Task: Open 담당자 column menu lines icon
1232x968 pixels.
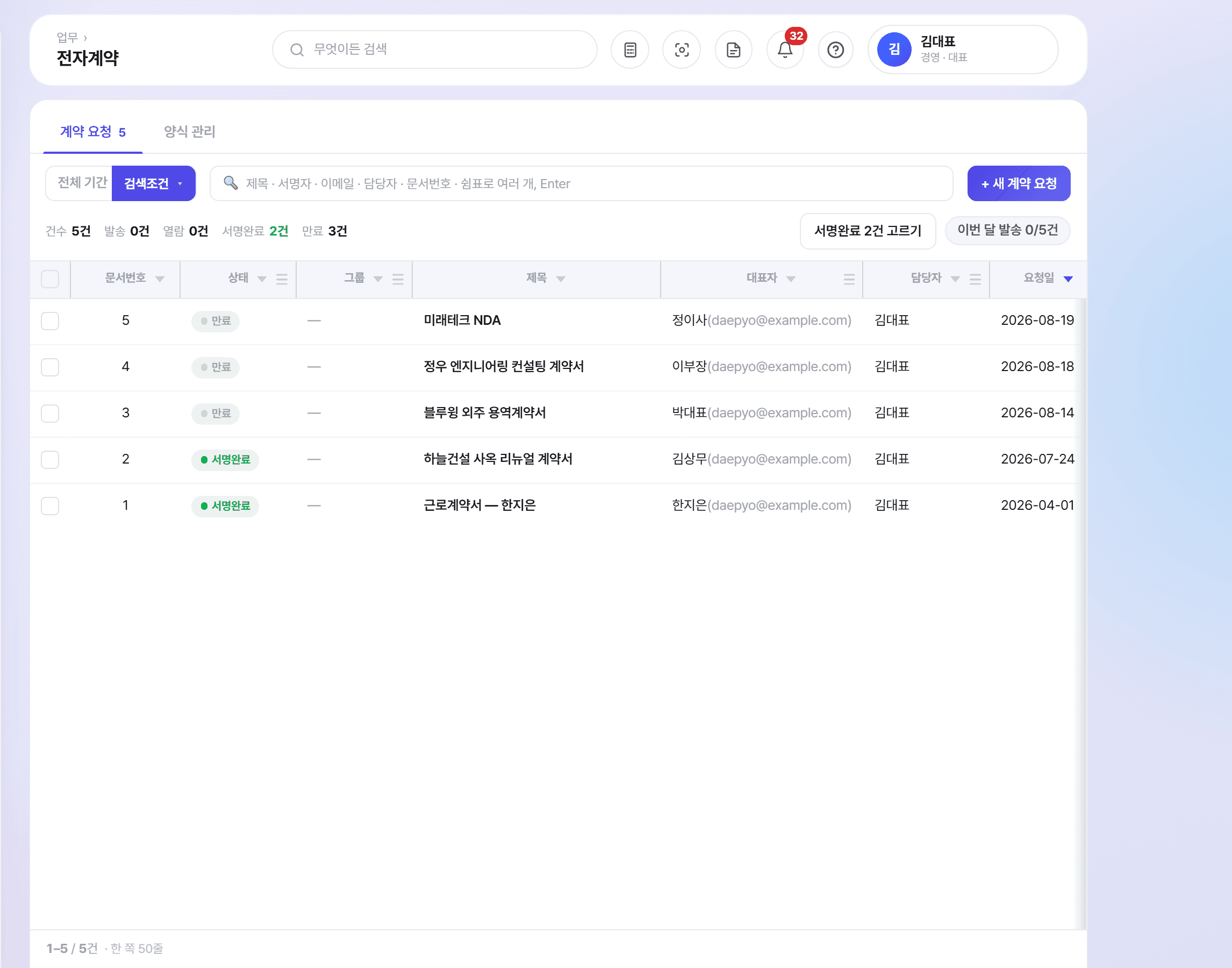Action: coord(976,279)
